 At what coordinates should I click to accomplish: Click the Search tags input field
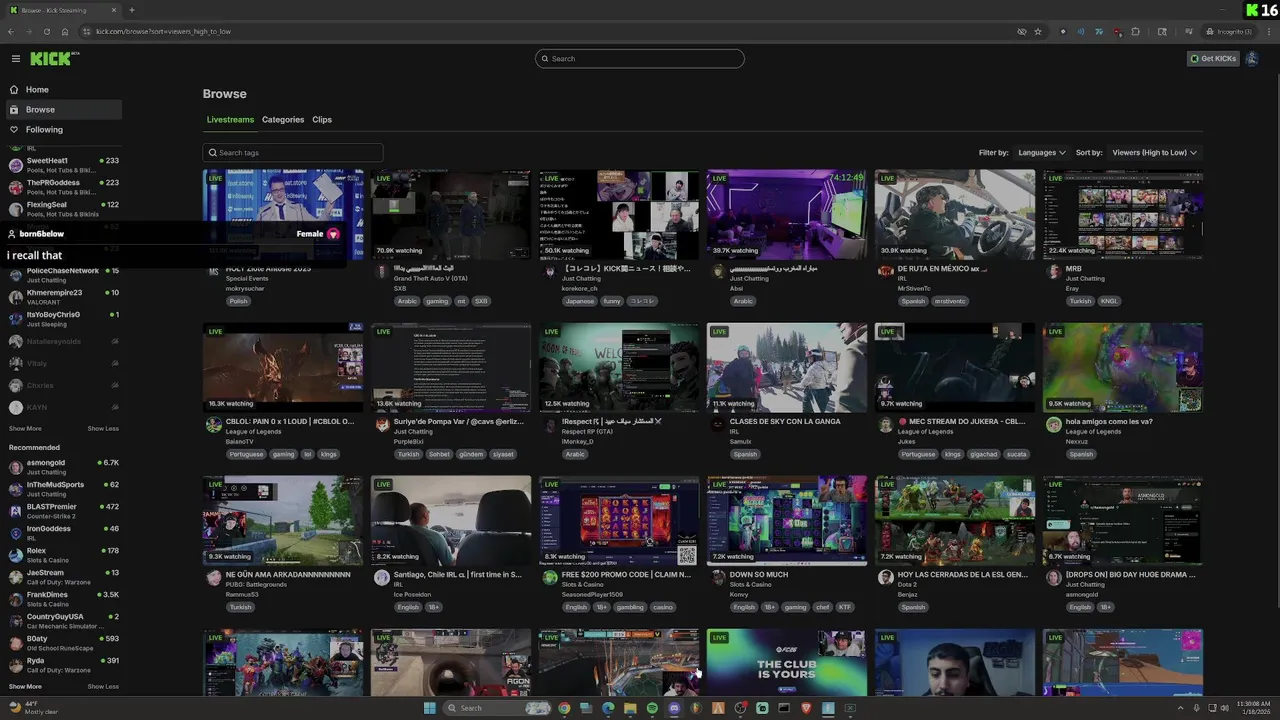click(x=293, y=153)
